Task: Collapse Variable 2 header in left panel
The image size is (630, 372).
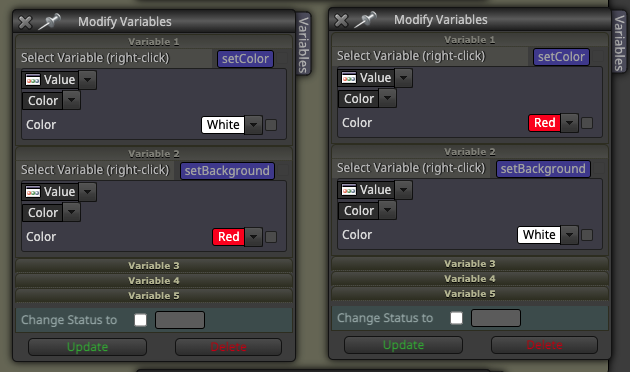Action: (154, 154)
